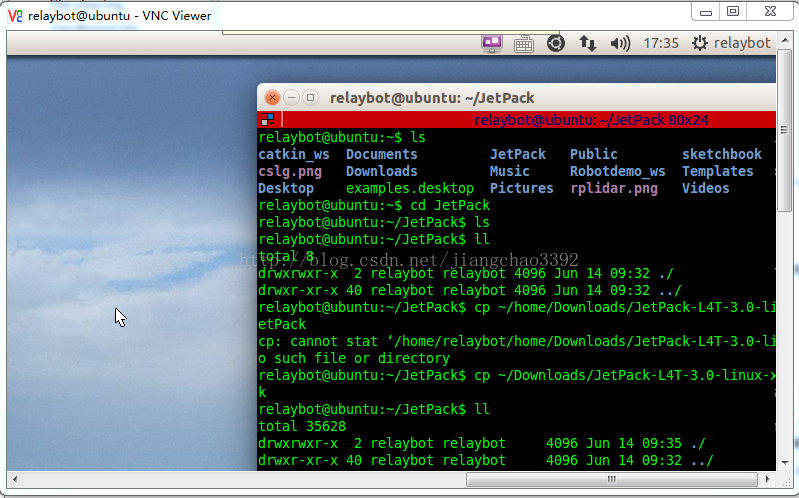Minimize the relaybot terminal window

click(291, 97)
